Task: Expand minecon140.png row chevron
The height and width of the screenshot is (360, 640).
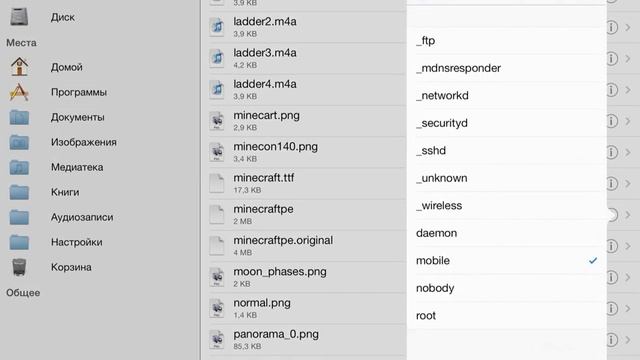Action: [x=628, y=152]
